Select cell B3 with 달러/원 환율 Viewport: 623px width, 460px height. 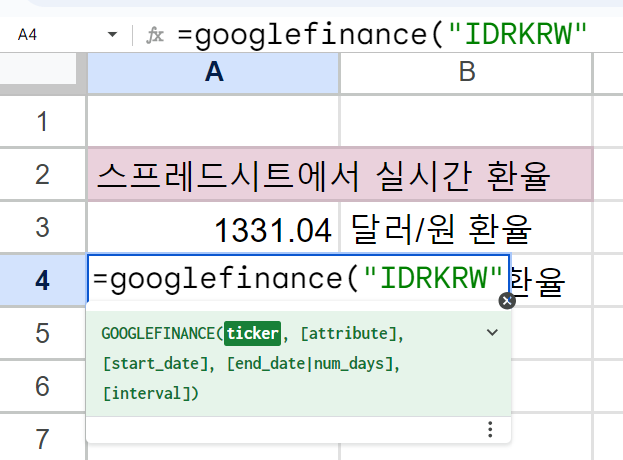pos(466,228)
